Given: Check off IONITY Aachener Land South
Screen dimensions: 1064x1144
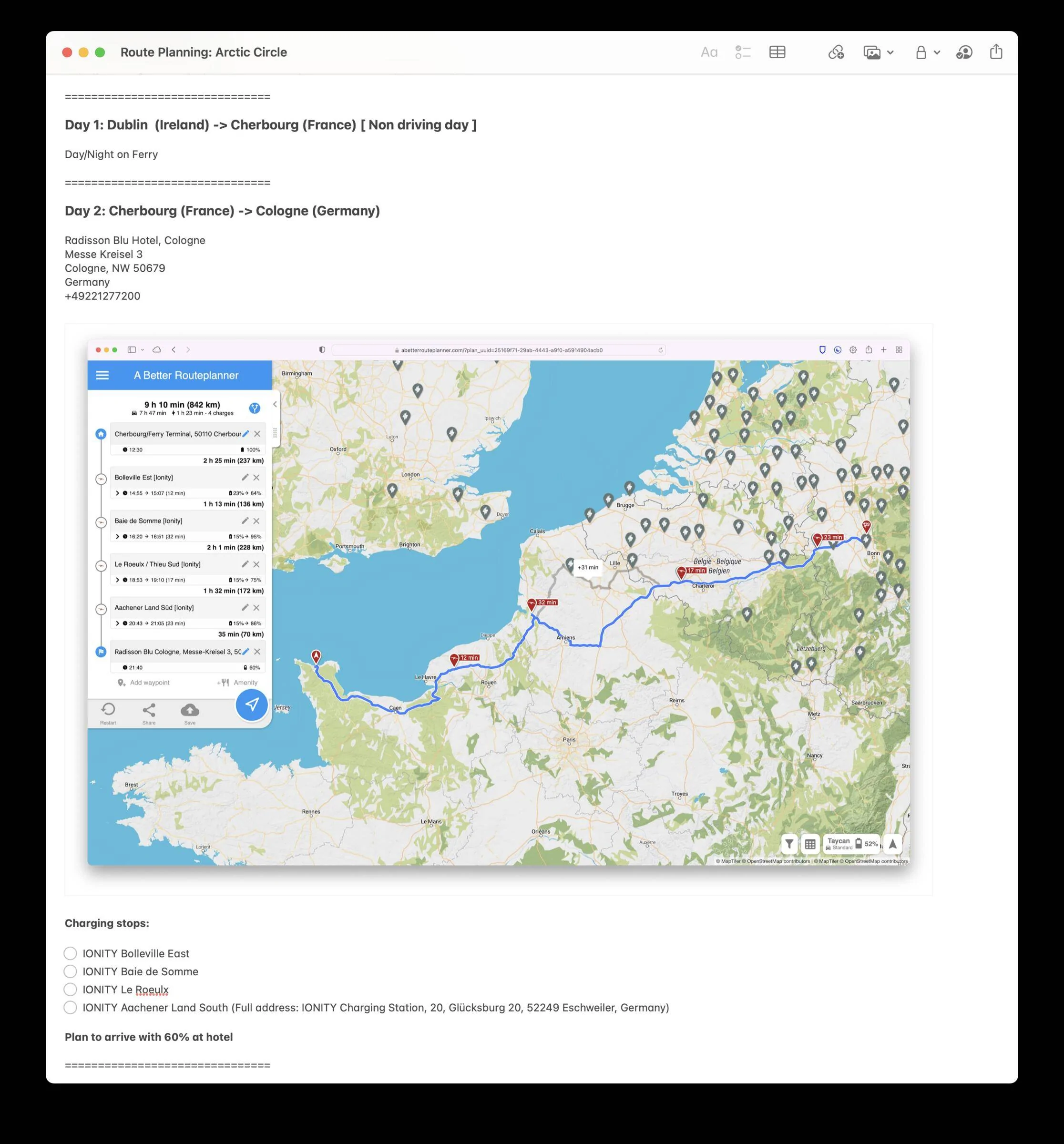Looking at the screenshot, I should pyautogui.click(x=70, y=1007).
